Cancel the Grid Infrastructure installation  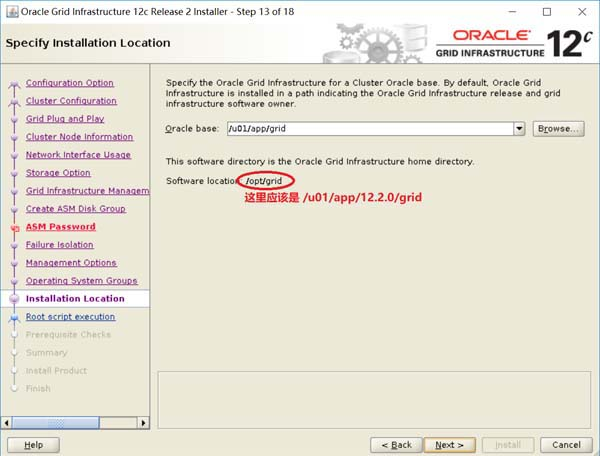click(x=566, y=445)
